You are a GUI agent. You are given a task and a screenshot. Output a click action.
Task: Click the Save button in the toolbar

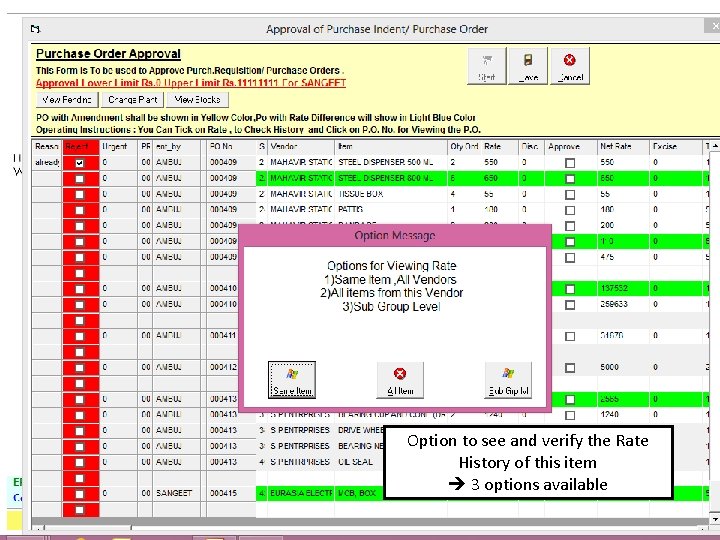(528, 66)
